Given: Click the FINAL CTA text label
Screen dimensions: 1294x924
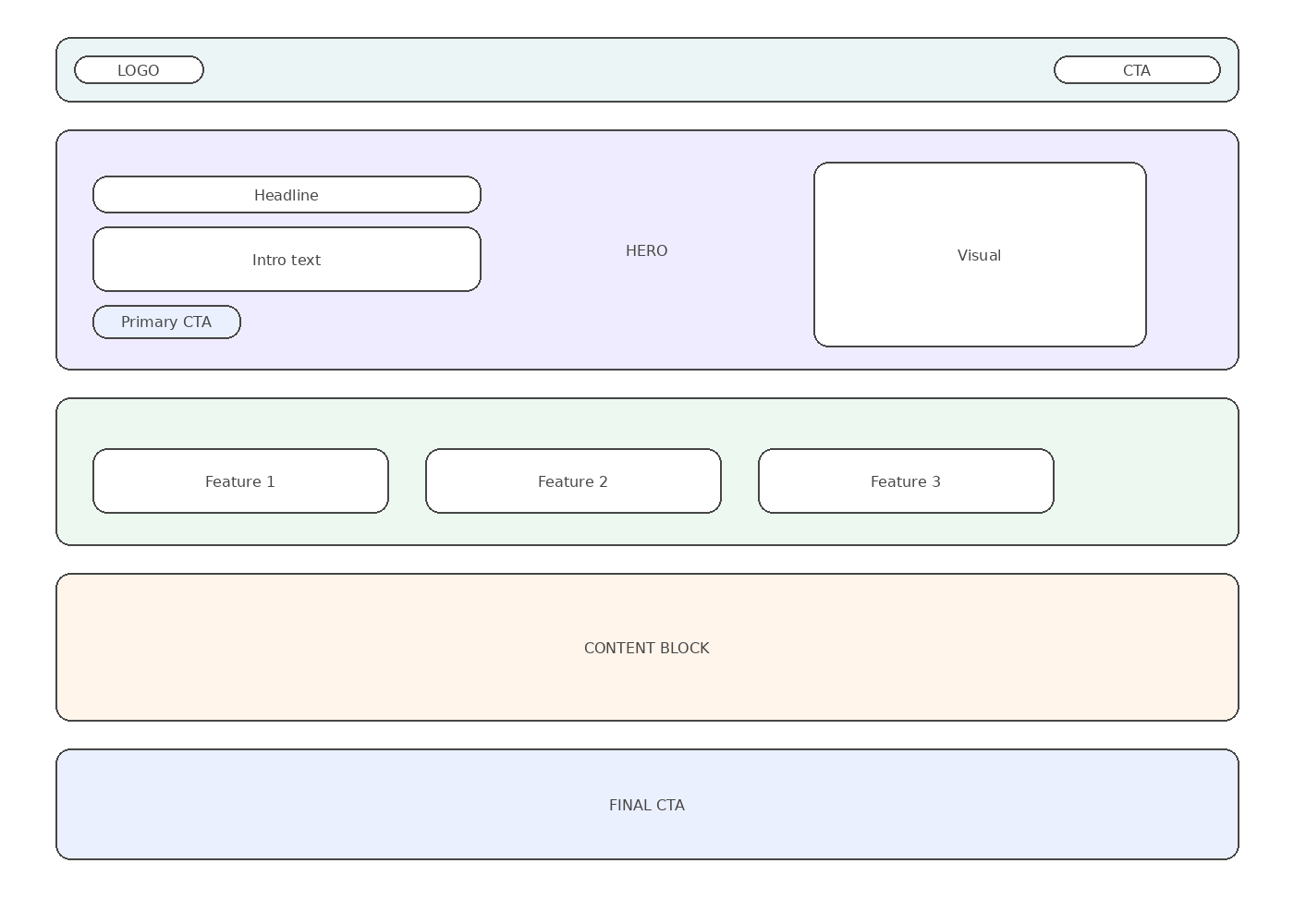Looking at the screenshot, I should click(647, 805).
